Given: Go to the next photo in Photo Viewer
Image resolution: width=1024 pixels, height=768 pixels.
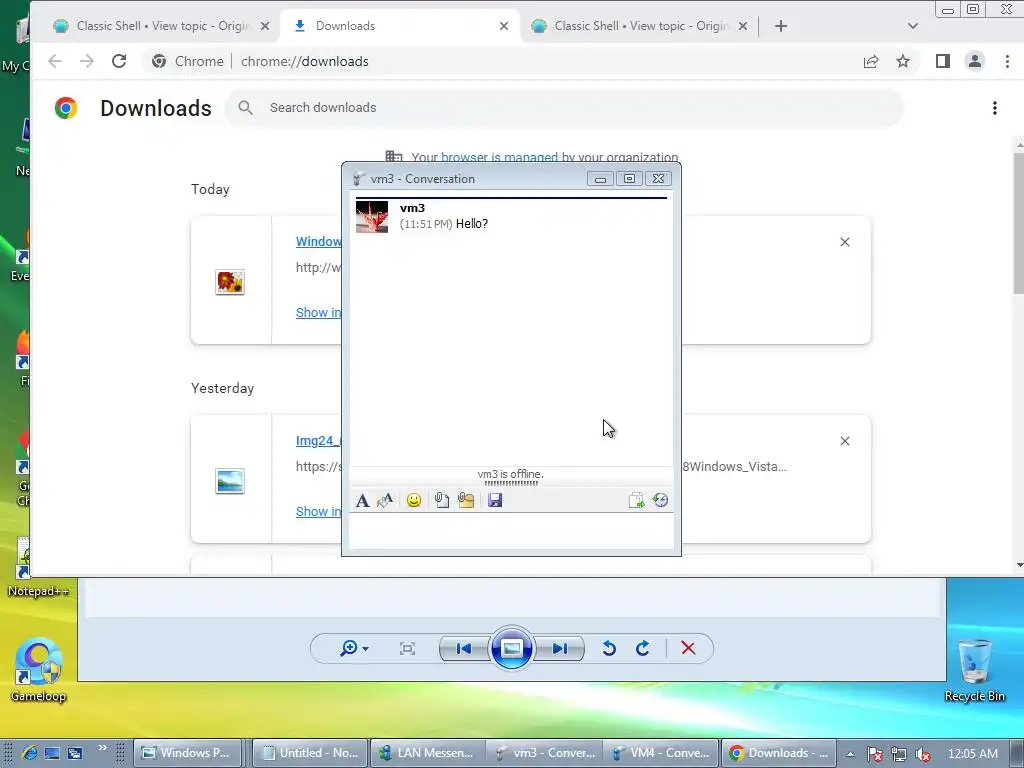Looking at the screenshot, I should click(x=559, y=648).
